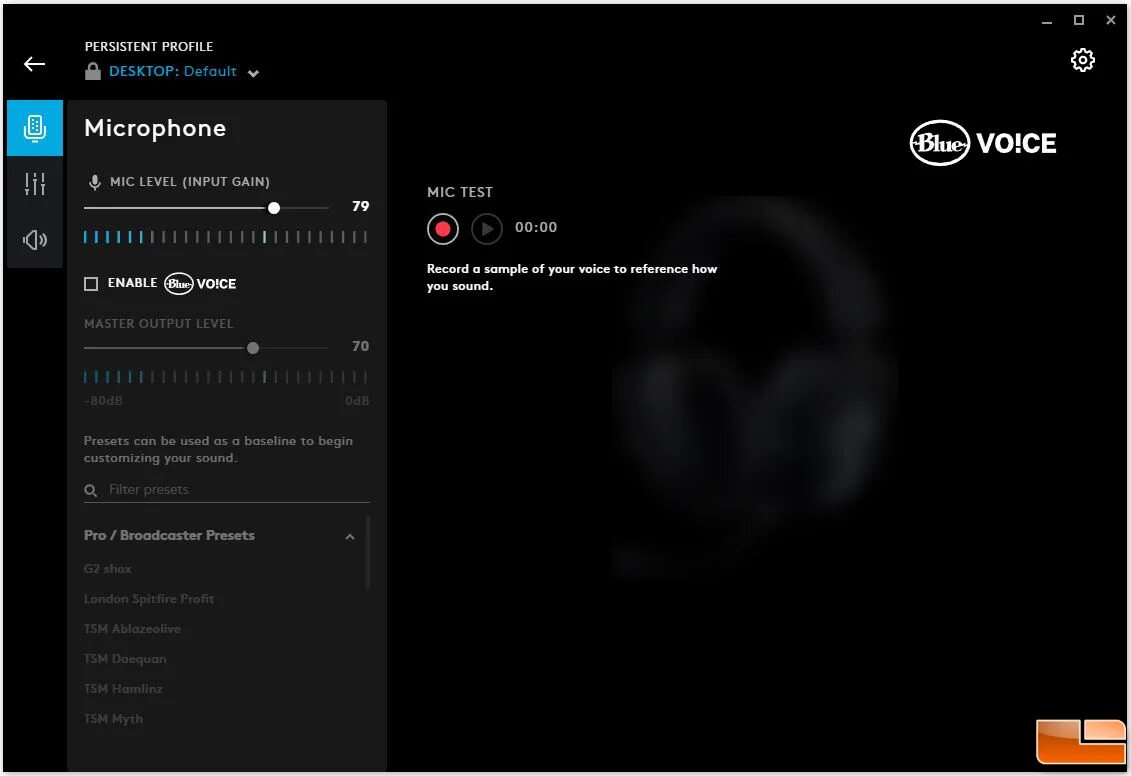This screenshot has height=776, width=1131.
Task: Open the Equalizer sliders tab
Action: coord(35,184)
